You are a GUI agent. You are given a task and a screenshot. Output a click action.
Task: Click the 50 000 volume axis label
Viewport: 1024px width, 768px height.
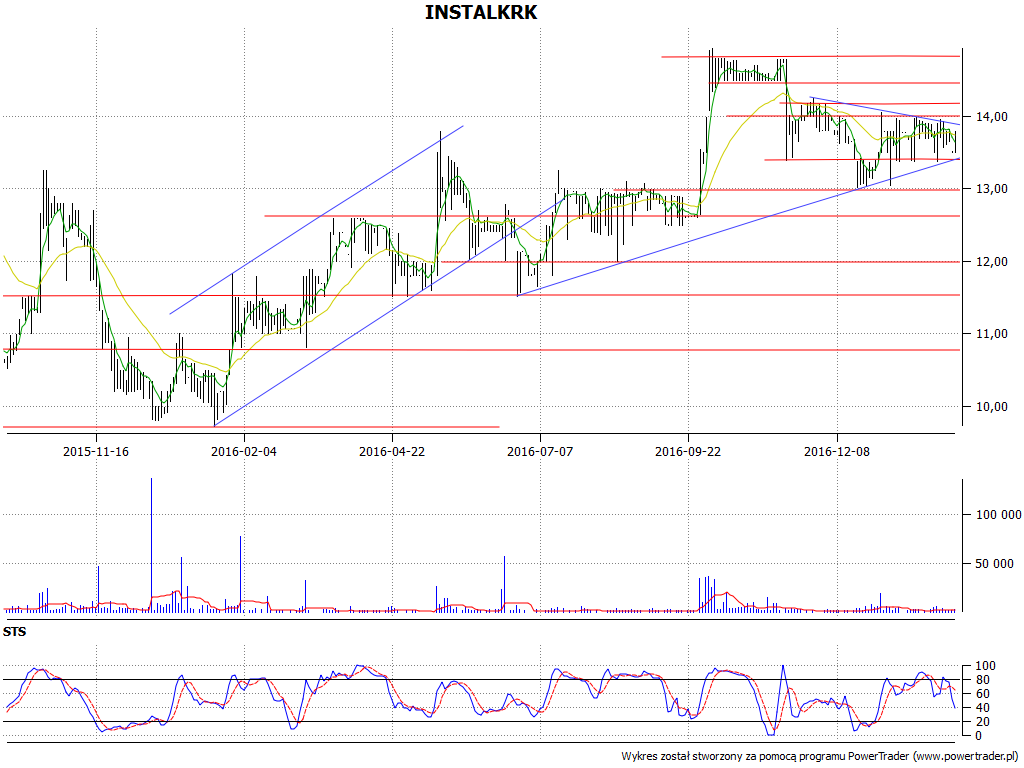995,564
